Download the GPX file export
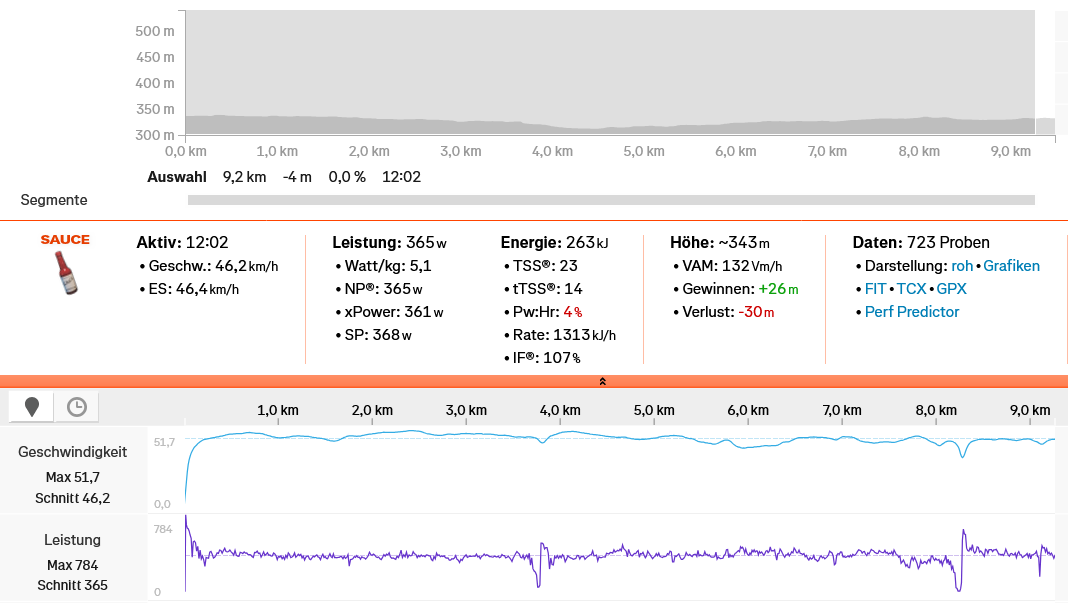 pyautogui.click(x=951, y=289)
